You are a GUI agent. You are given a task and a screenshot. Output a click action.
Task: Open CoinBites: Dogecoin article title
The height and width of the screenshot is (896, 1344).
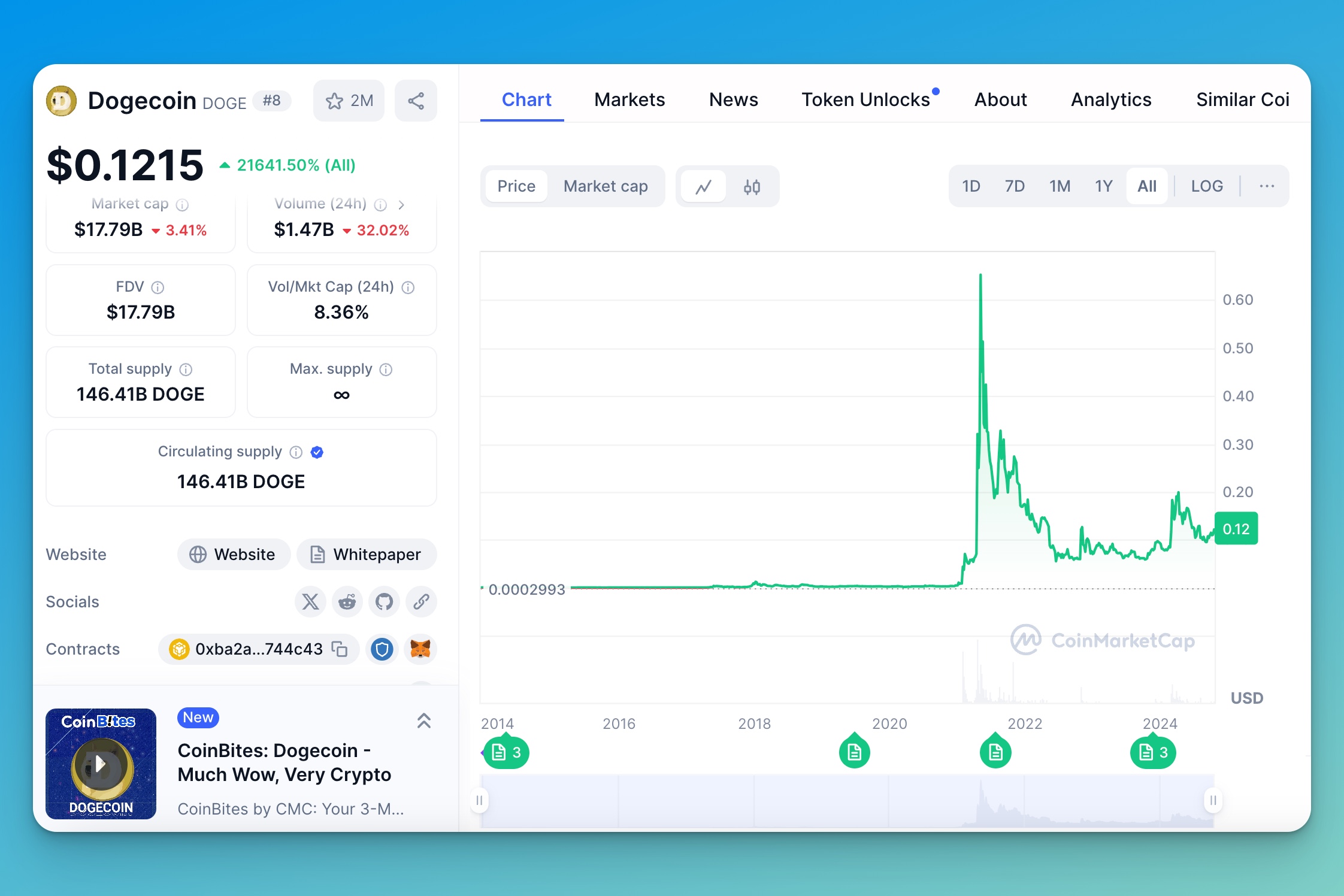coord(284,762)
